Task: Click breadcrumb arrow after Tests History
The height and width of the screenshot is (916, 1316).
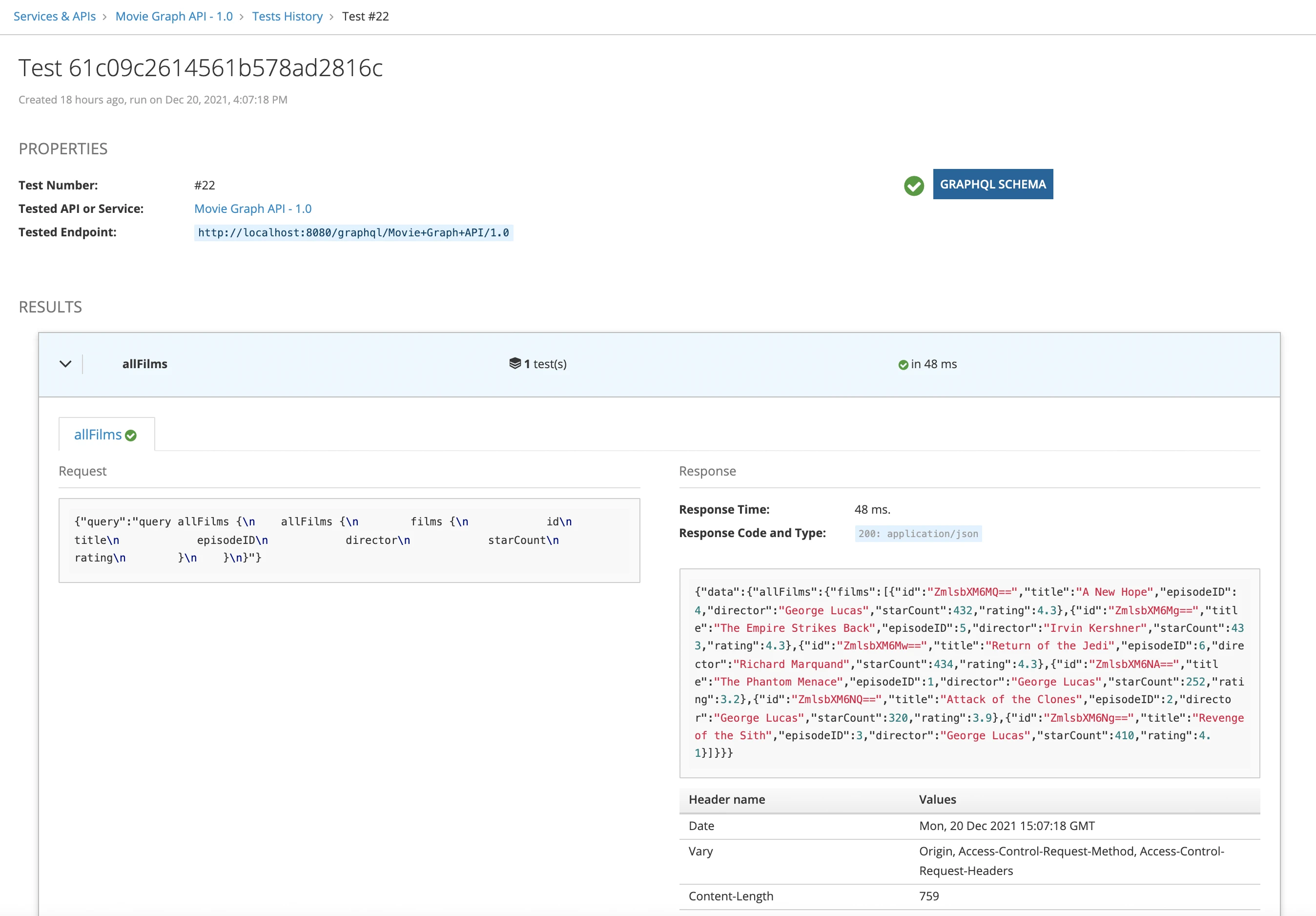Action: (331, 17)
